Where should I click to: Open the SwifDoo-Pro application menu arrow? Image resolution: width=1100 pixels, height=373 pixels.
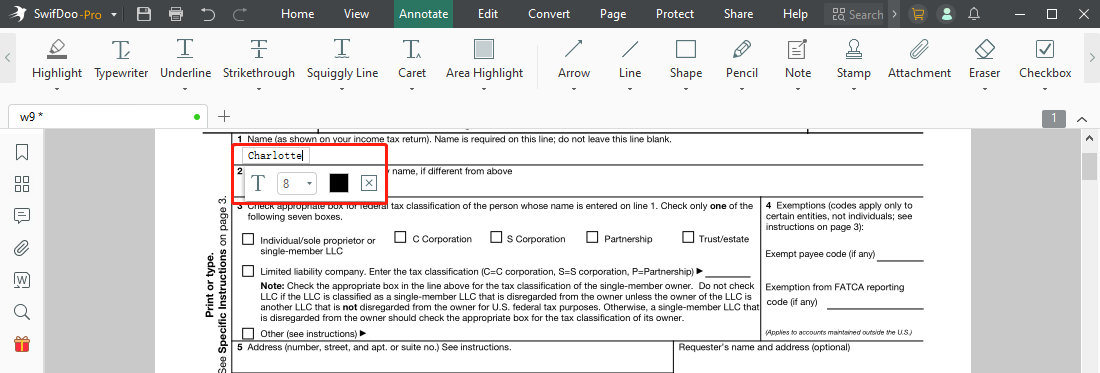click(x=114, y=14)
